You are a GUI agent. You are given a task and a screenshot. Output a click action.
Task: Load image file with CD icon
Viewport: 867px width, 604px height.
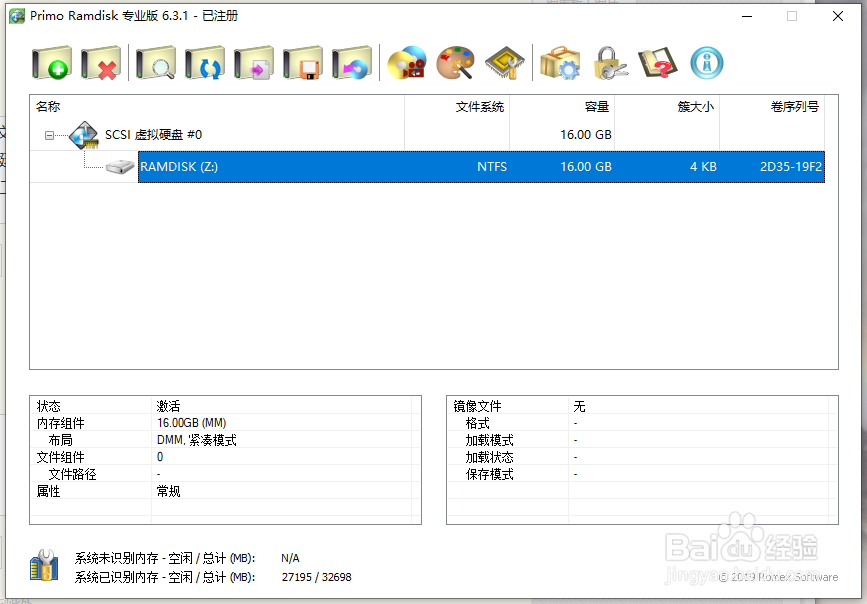tap(352, 63)
